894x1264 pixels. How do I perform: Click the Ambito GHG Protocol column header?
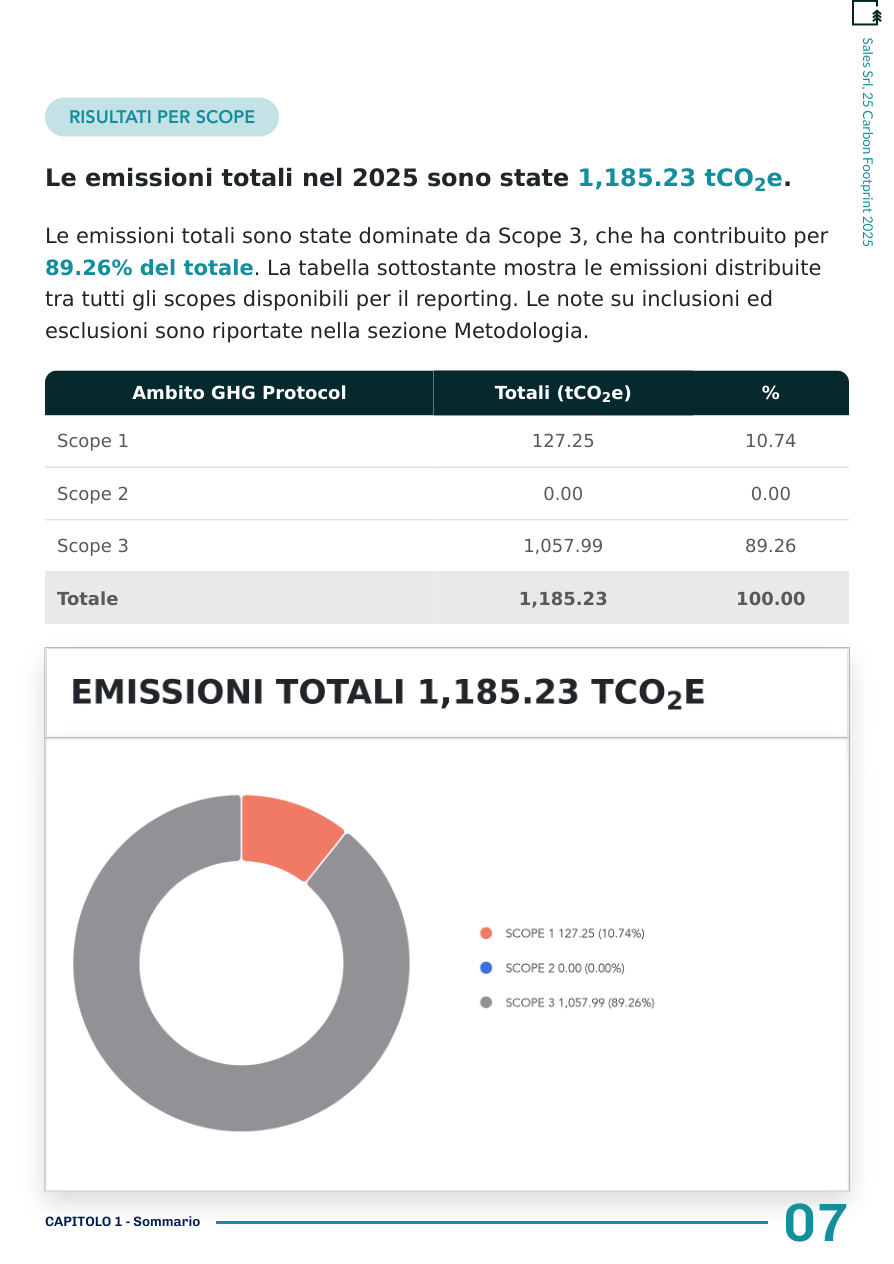[239, 393]
